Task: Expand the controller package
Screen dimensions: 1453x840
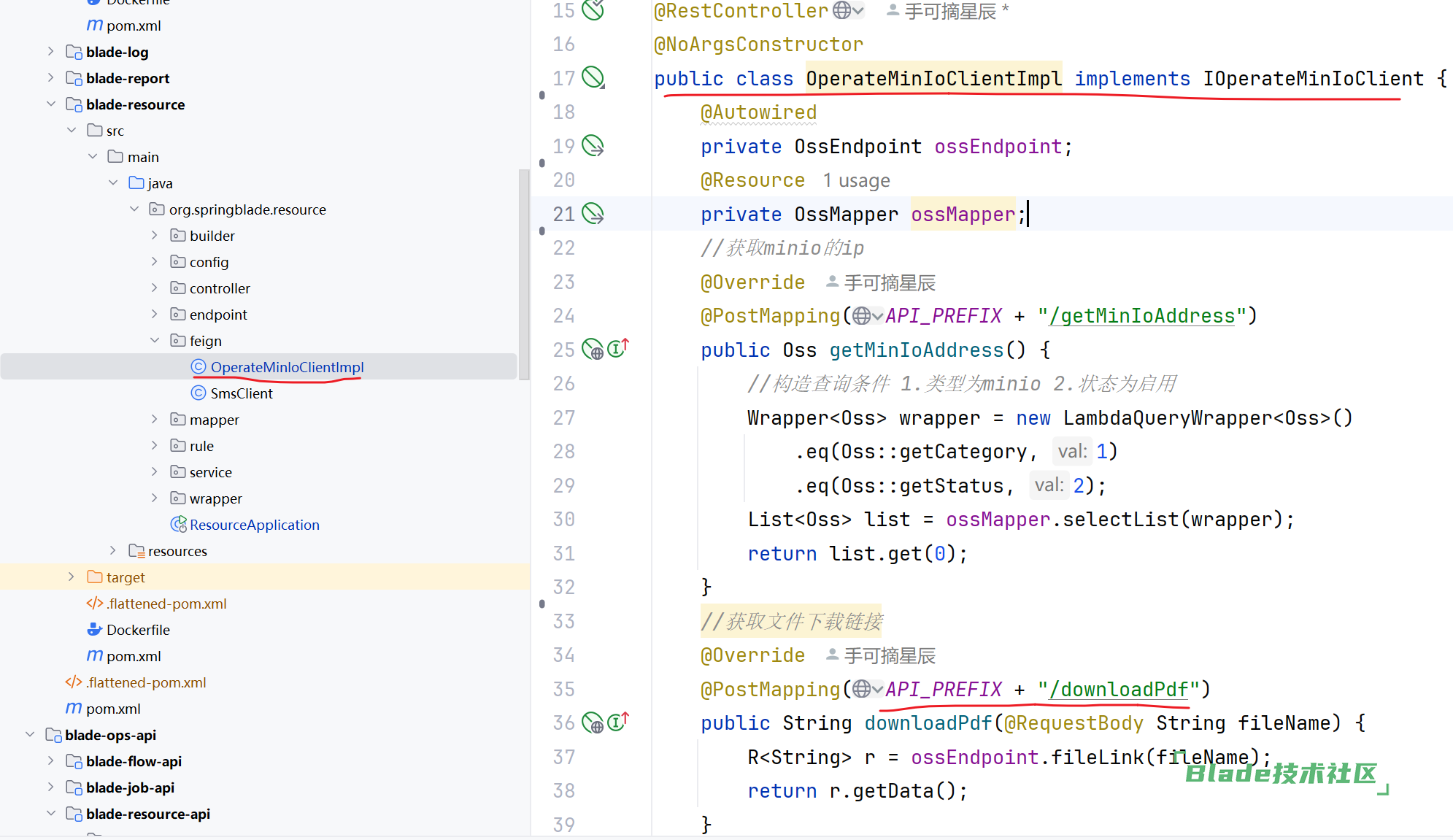Action: 155,288
